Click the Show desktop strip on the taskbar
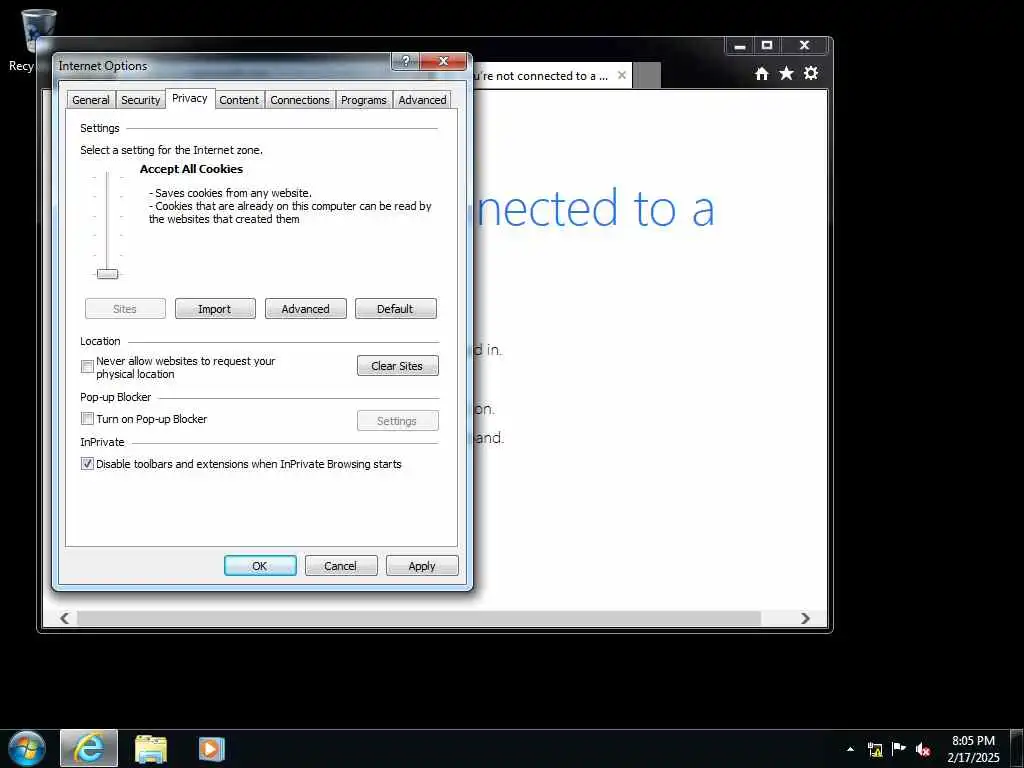The height and width of the screenshot is (768, 1024). [x=1017, y=749]
